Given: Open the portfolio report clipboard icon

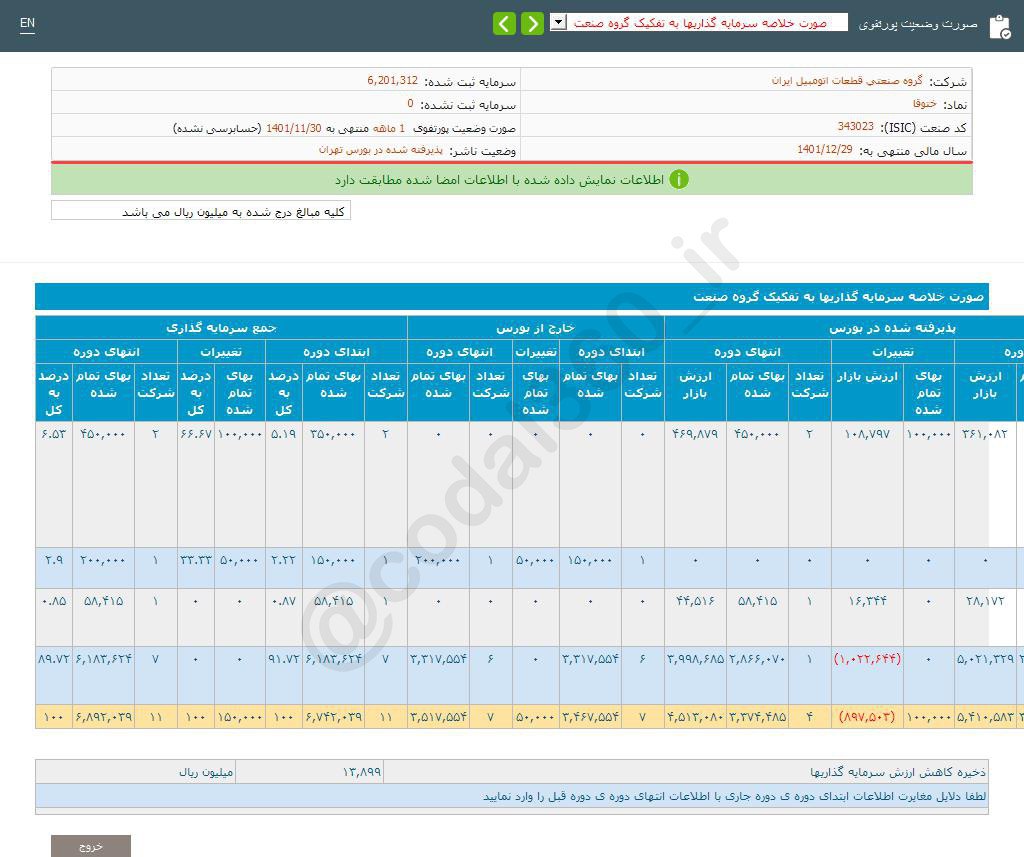Looking at the screenshot, I should (999, 27).
